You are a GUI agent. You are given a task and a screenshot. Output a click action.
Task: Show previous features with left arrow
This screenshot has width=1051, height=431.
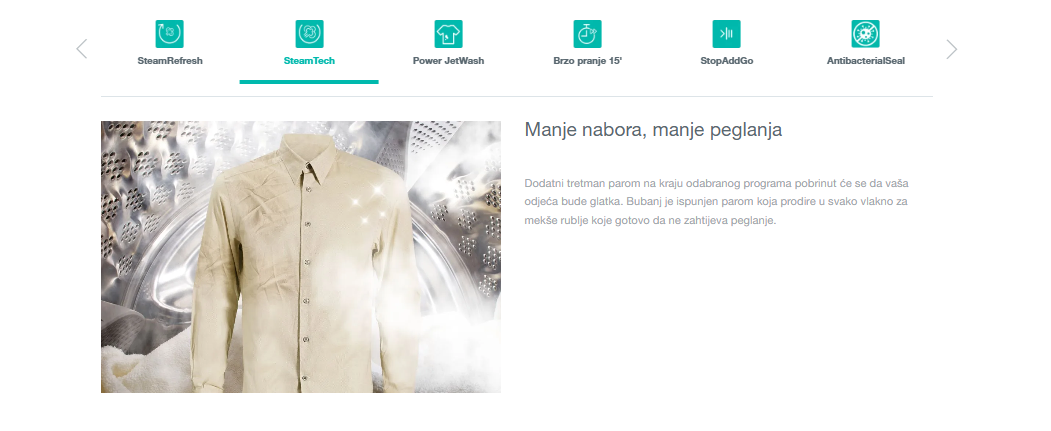[x=82, y=49]
